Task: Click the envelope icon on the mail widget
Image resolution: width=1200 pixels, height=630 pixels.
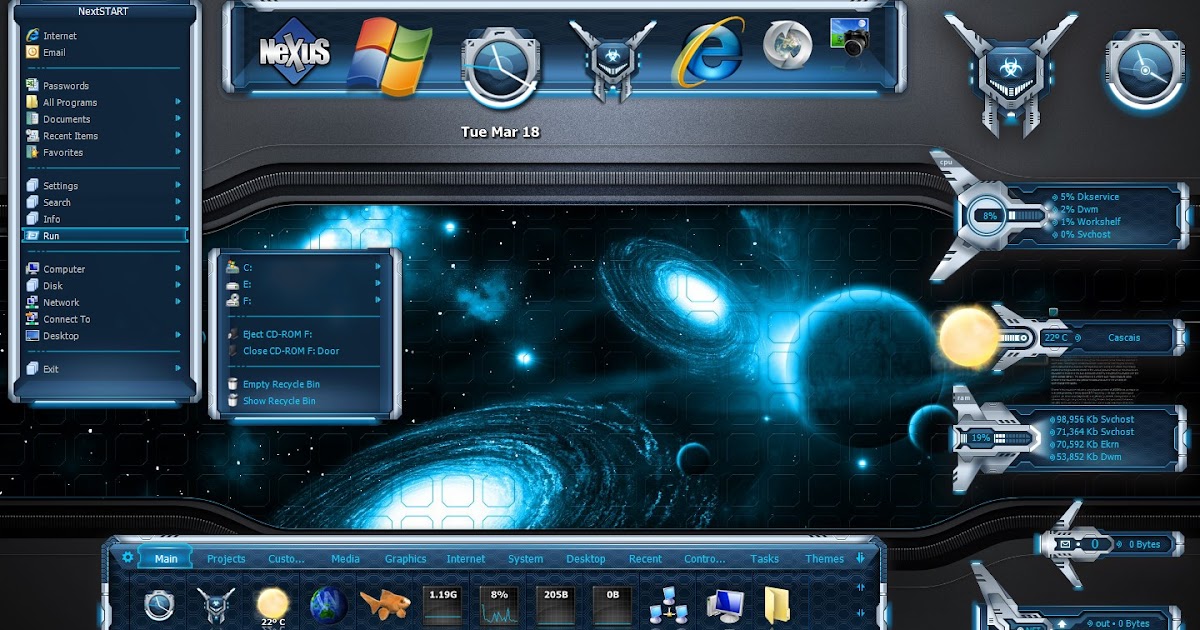Action: click(x=1065, y=544)
